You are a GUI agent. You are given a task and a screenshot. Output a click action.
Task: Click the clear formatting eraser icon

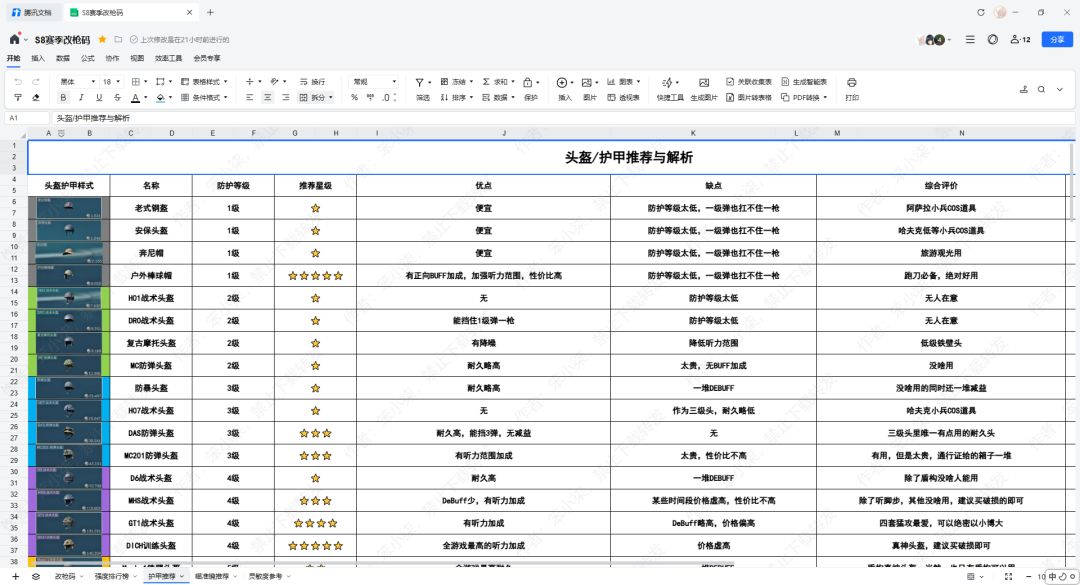[36, 98]
